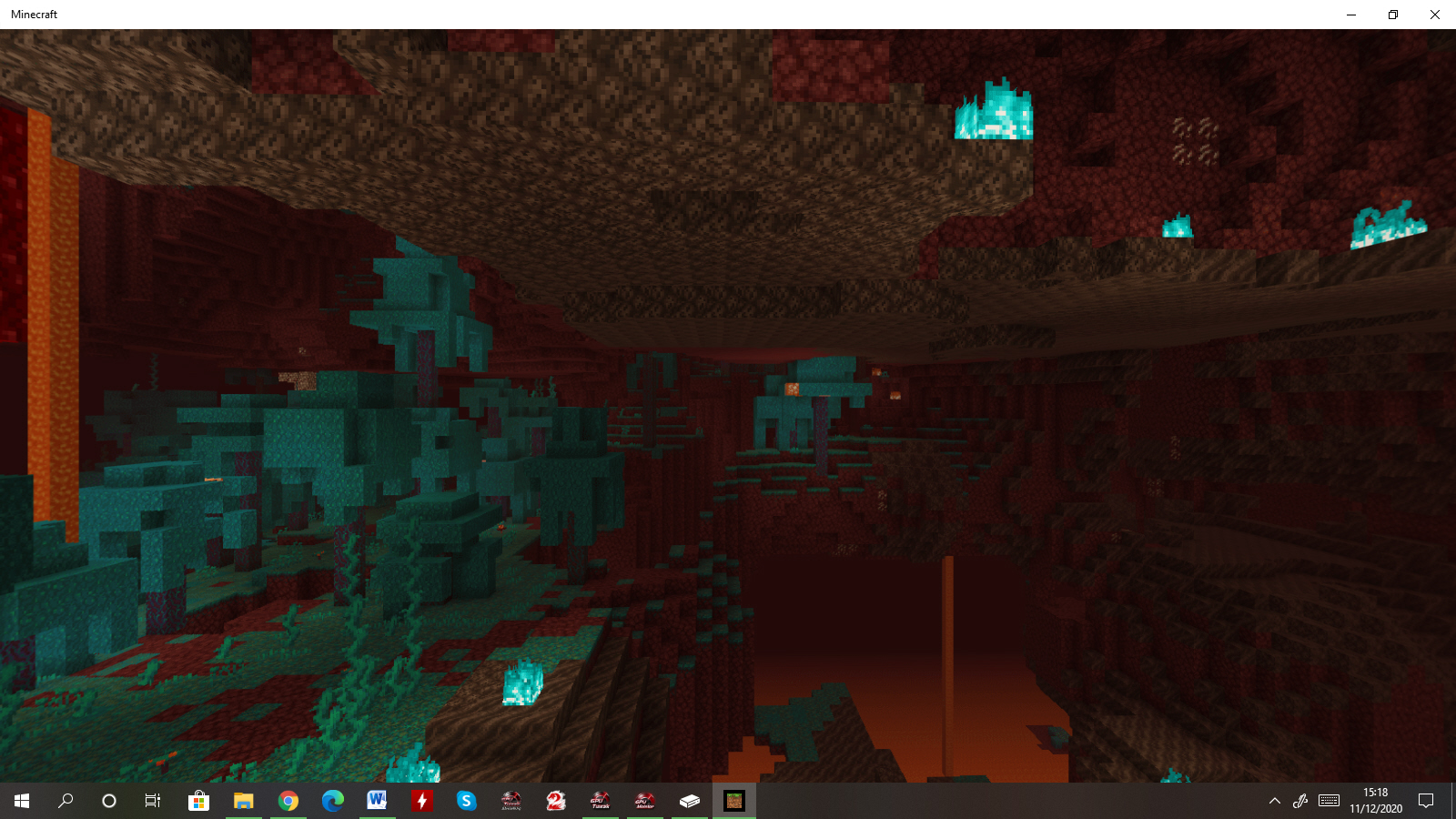Open the touch keyboard tray icon
1456x819 pixels.
[x=1329, y=801]
